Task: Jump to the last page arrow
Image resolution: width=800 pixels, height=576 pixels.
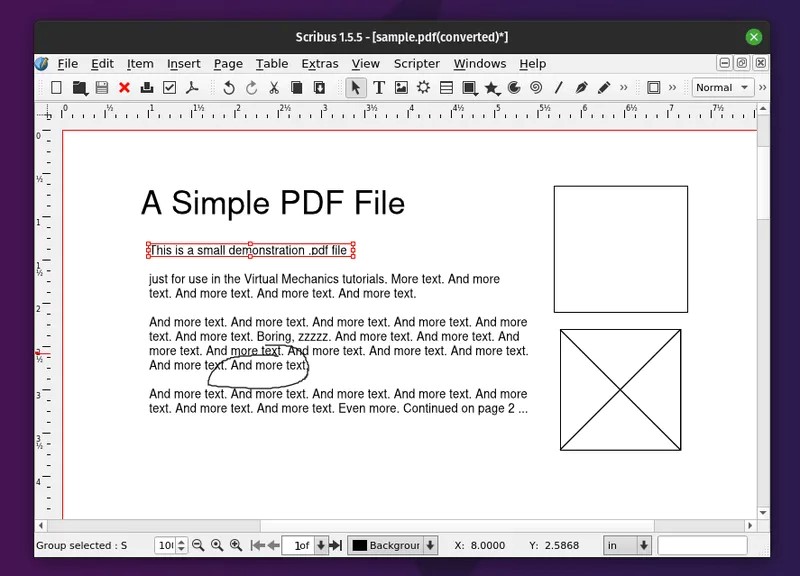Action: tap(336, 545)
